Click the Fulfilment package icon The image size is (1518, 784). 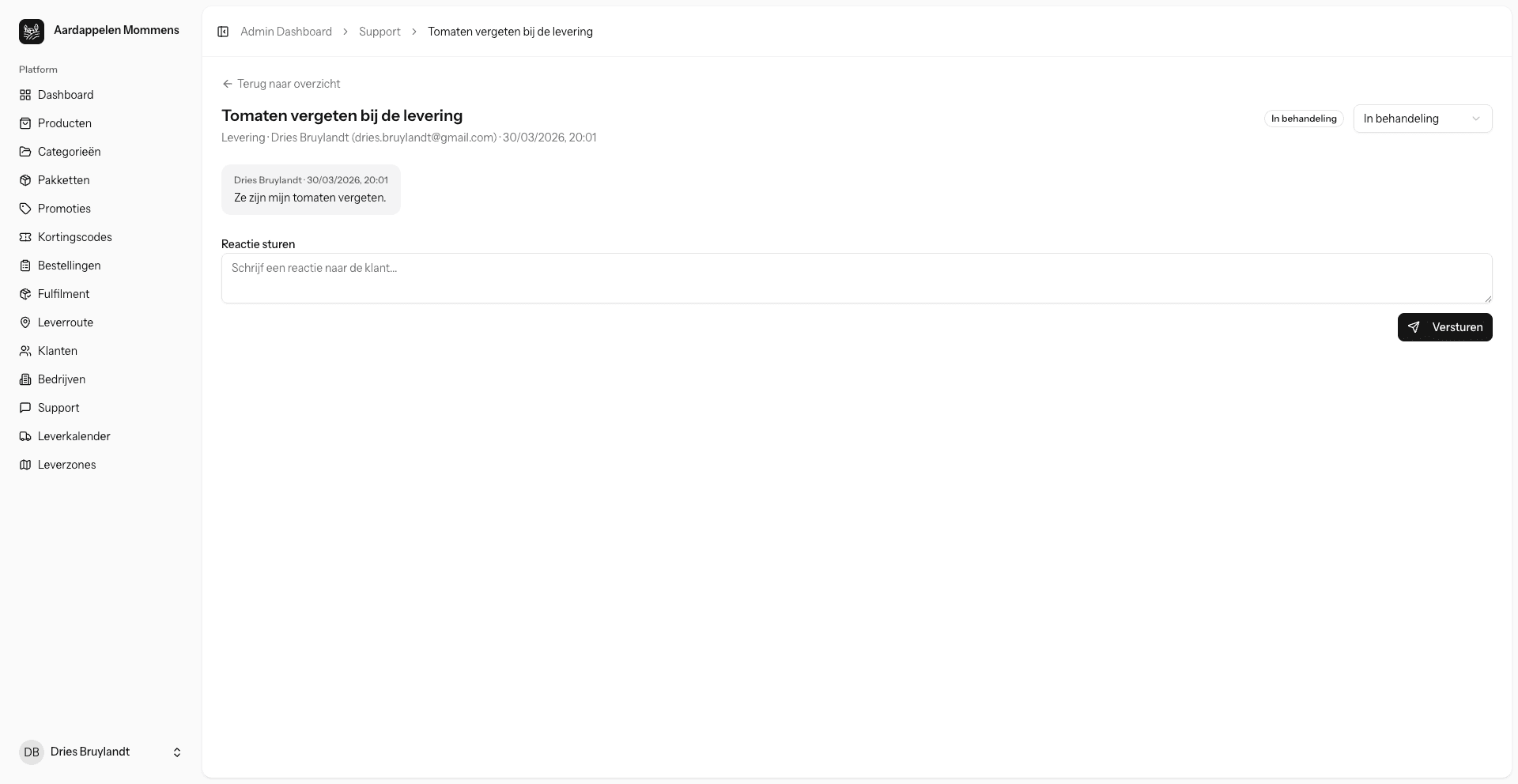pos(25,294)
